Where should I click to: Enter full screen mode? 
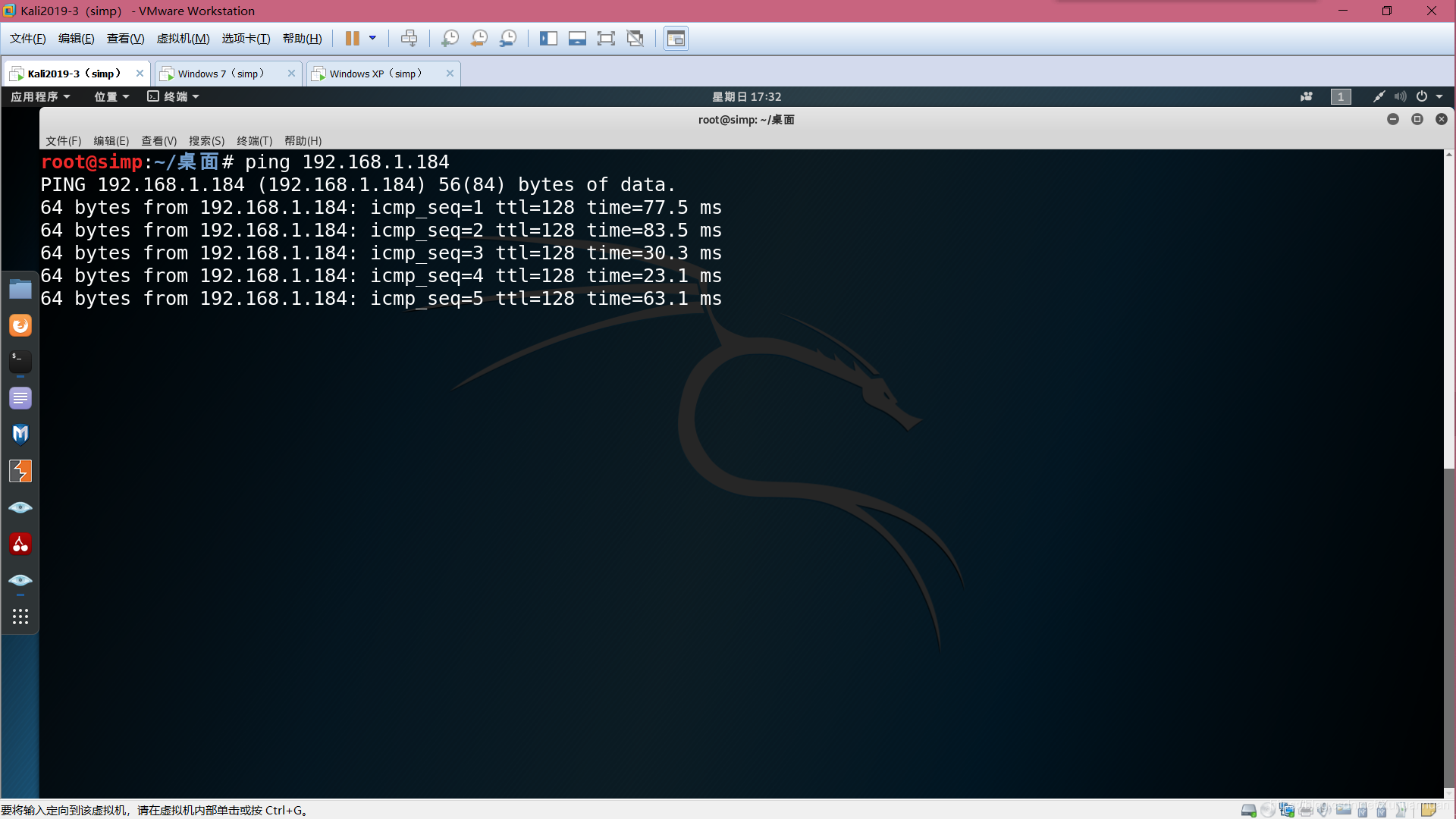click(606, 38)
